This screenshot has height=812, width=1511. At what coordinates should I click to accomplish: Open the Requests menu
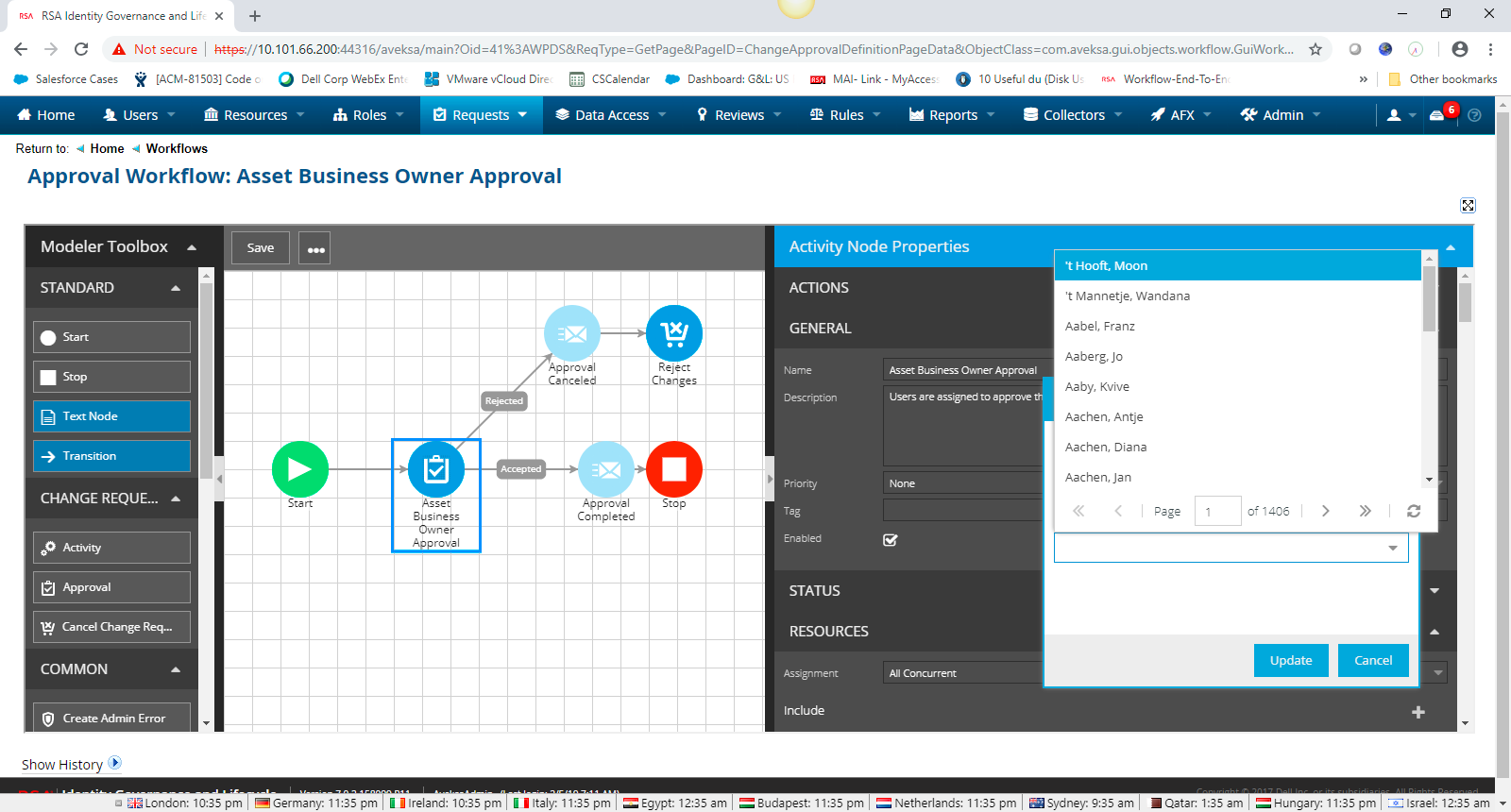(480, 115)
